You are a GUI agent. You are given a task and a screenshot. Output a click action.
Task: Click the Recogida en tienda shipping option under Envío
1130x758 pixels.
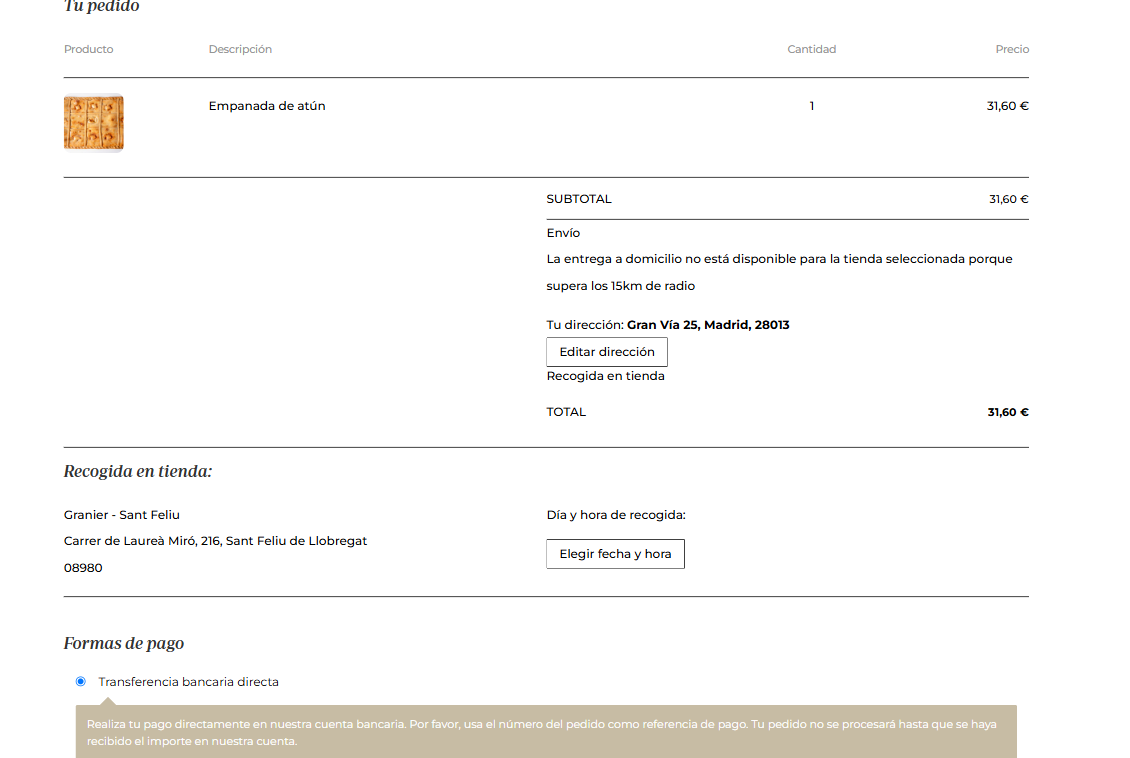pos(605,376)
